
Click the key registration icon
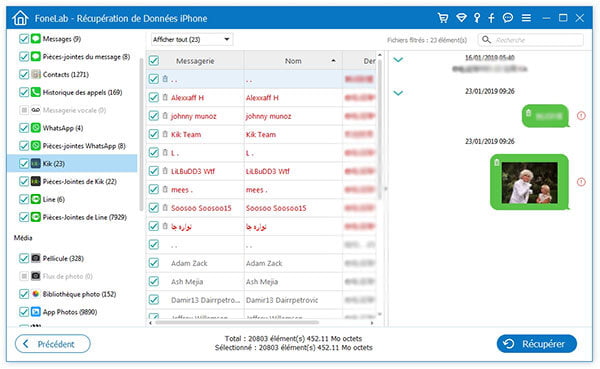click(477, 18)
